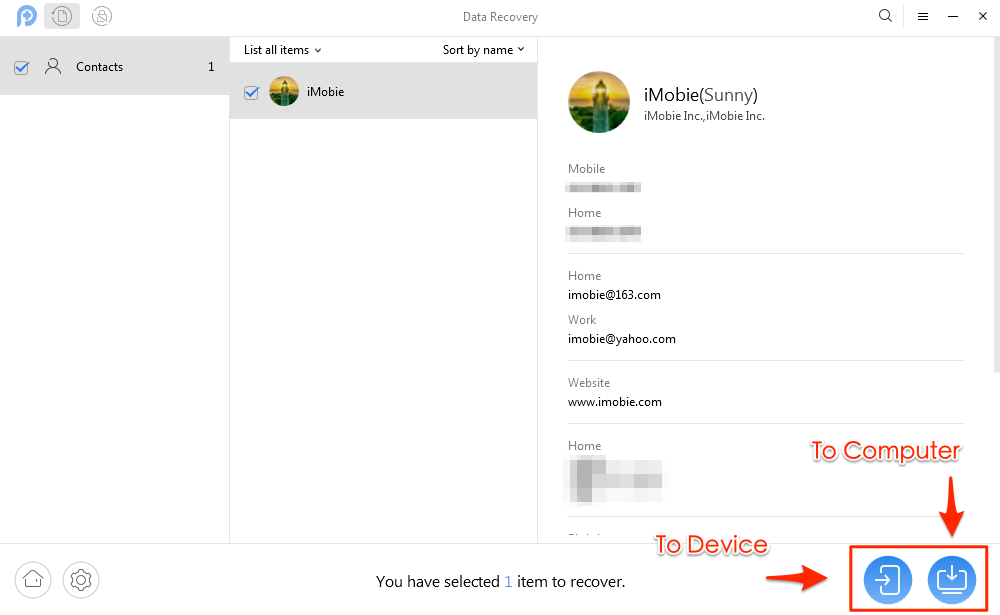The height and width of the screenshot is (615, 1000).
Task: Click the imobie@163.com email address
Action: pyautogui.click(x=614, y=295)
